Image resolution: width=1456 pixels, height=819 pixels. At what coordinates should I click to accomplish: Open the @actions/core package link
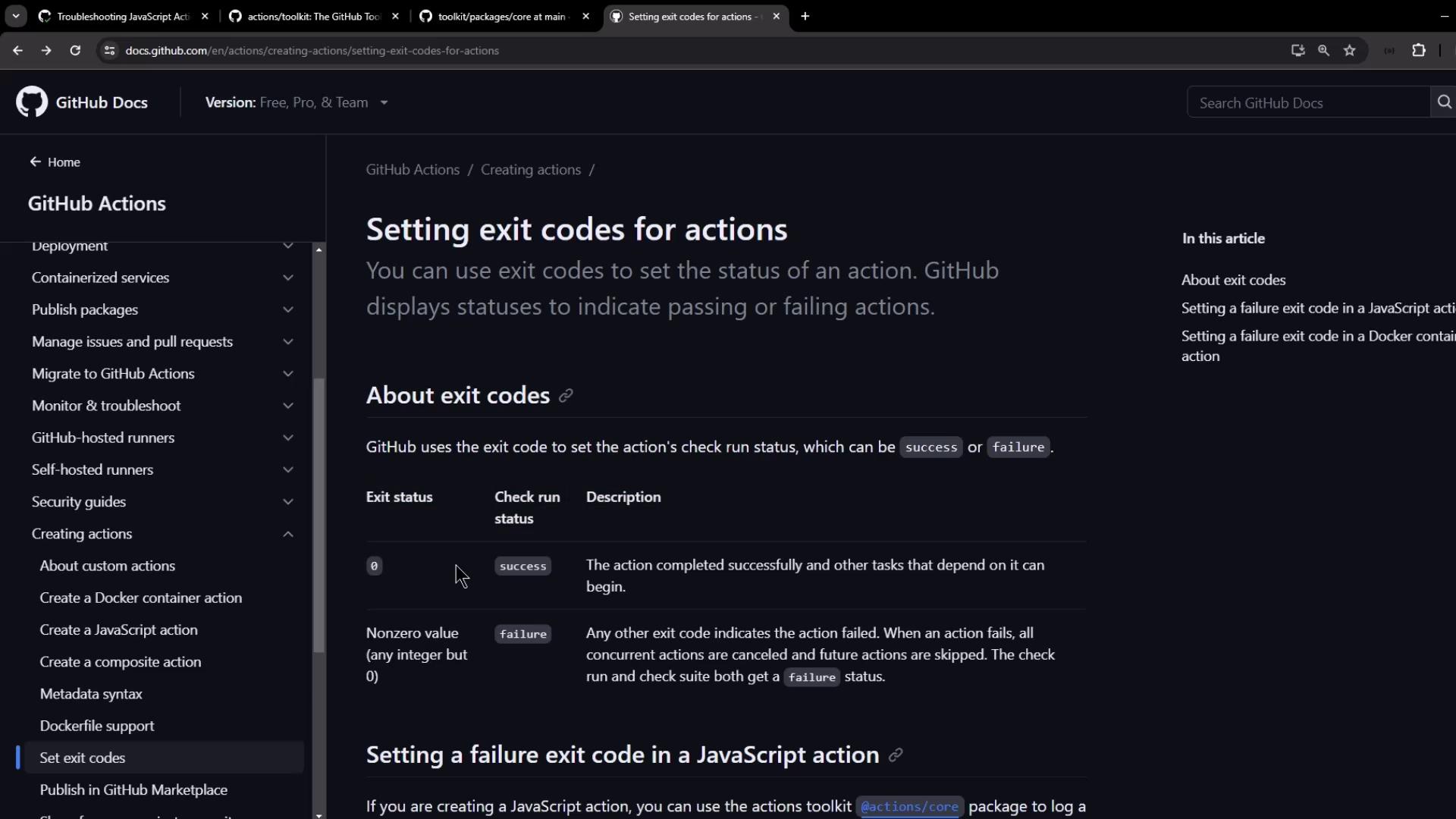coord(909,807)
